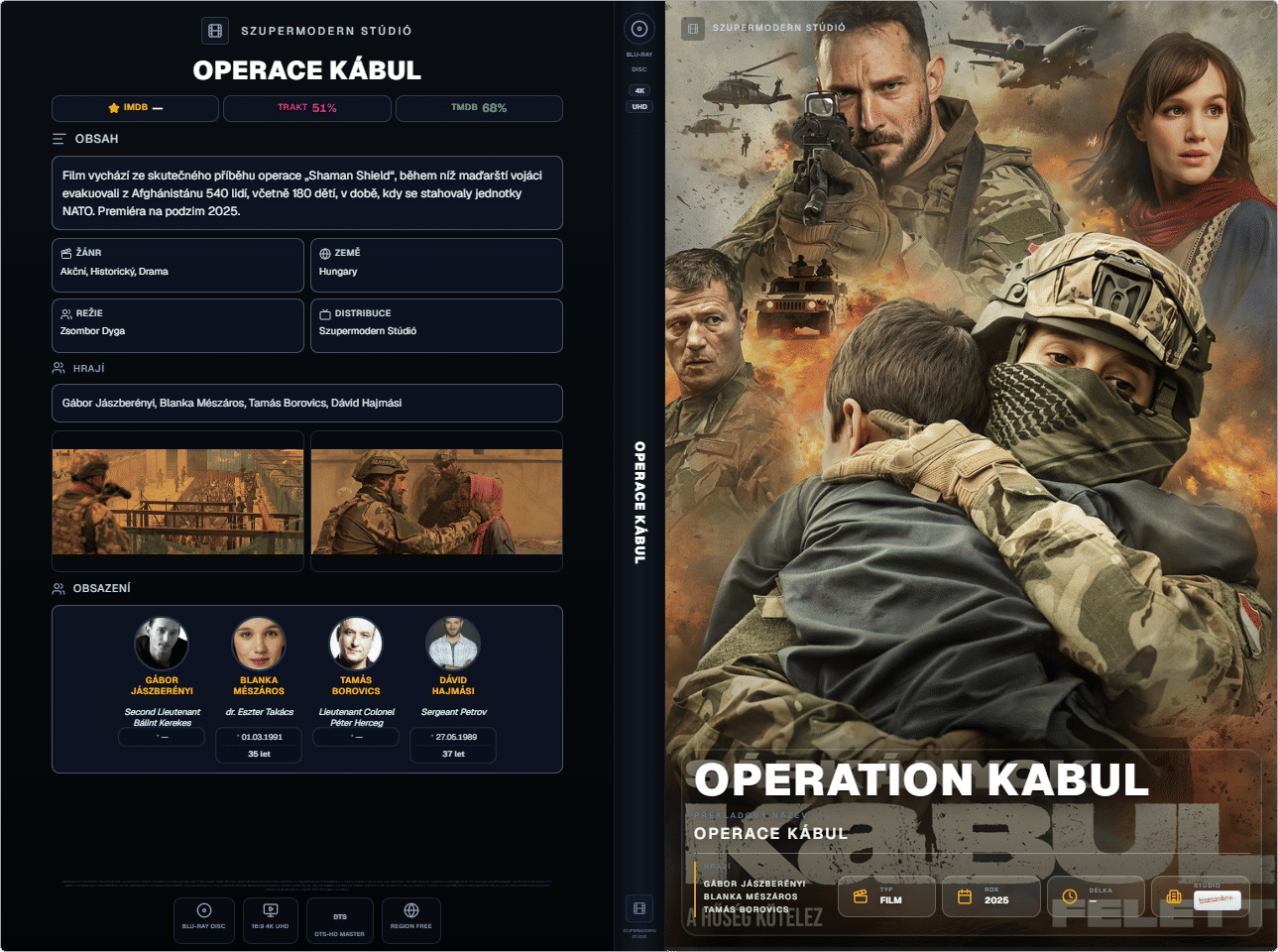1278x952 pixels.
Task: Click the "Zsombor Dyga" director name
Action: [x=92, y=331]
